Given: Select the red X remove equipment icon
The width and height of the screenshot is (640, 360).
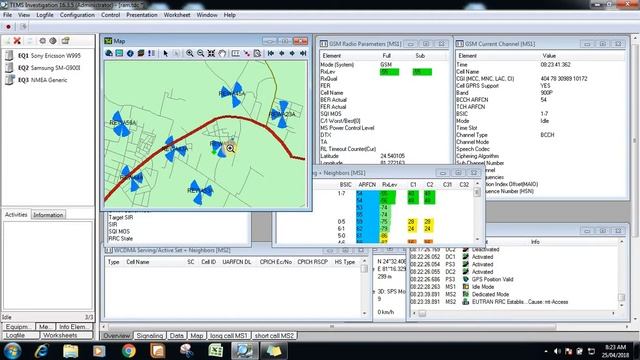Looking at the screenshot, I should tap(17, 41).
